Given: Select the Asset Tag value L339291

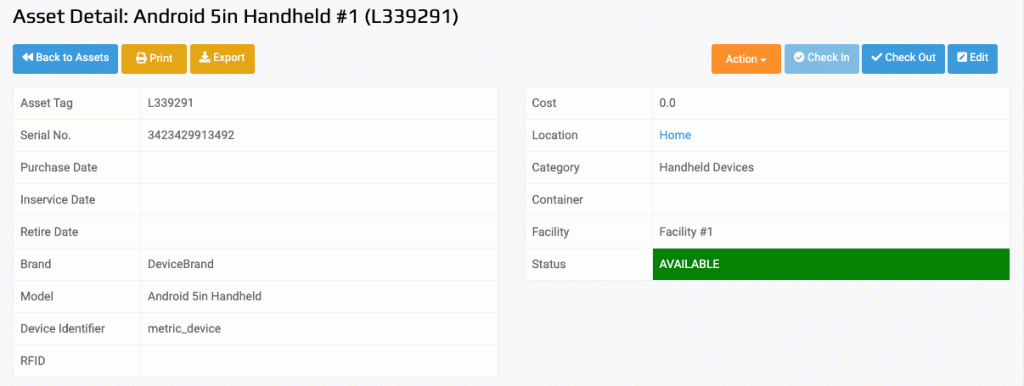Looking at the screenshot, I should (x=170, y=103).
